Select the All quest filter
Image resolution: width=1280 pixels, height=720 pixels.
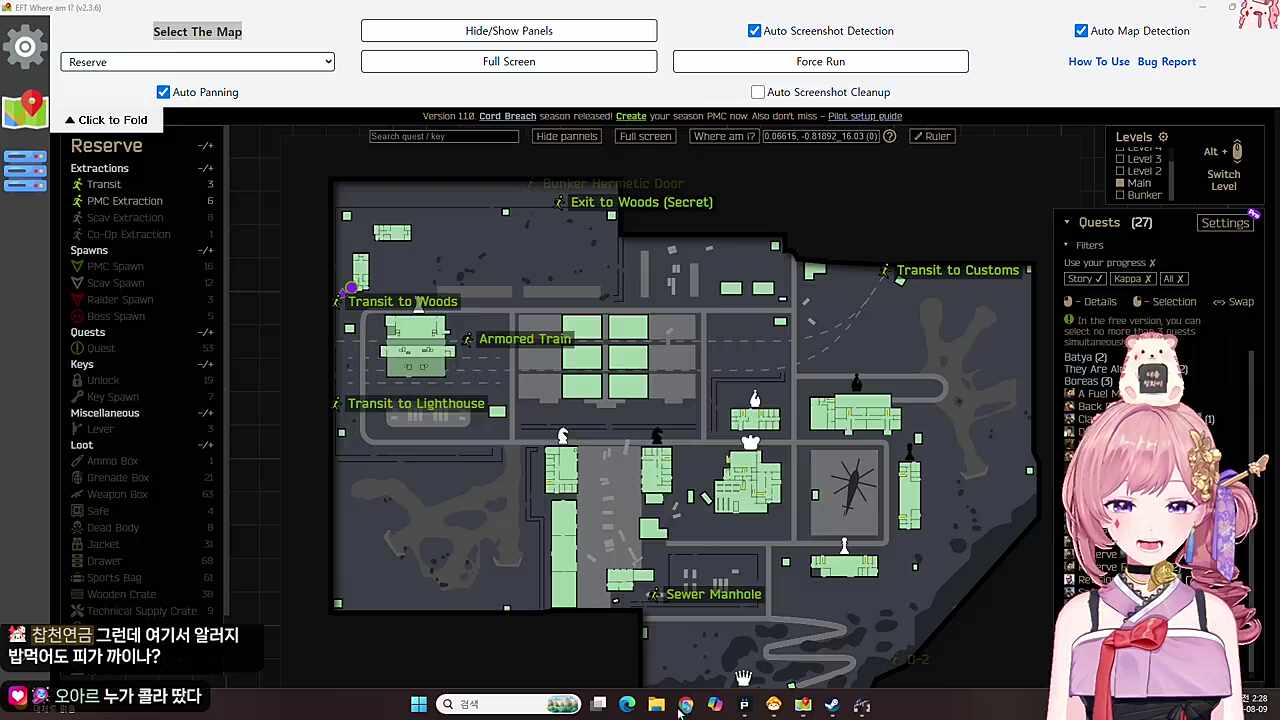tap(1173, 279)
